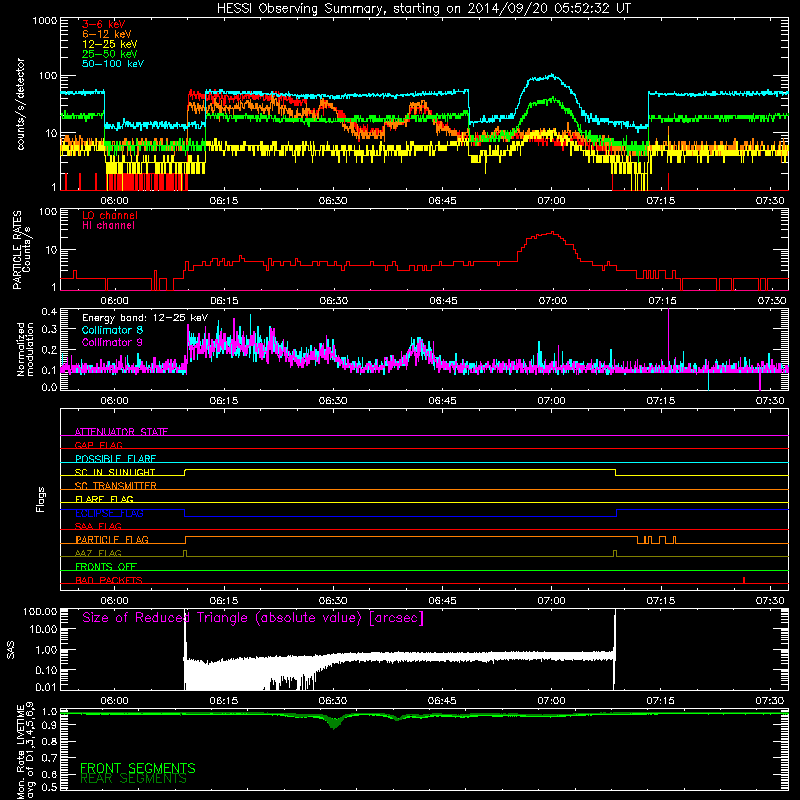Select the '6-12 keV' legend label
The image size is (800, 800).
(107, 34)
